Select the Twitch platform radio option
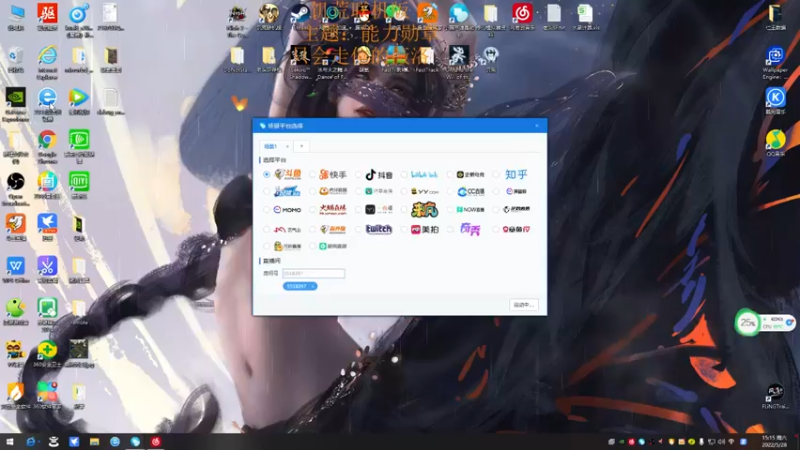The height and width of the screenshot is (450, 800). point(358,230)
